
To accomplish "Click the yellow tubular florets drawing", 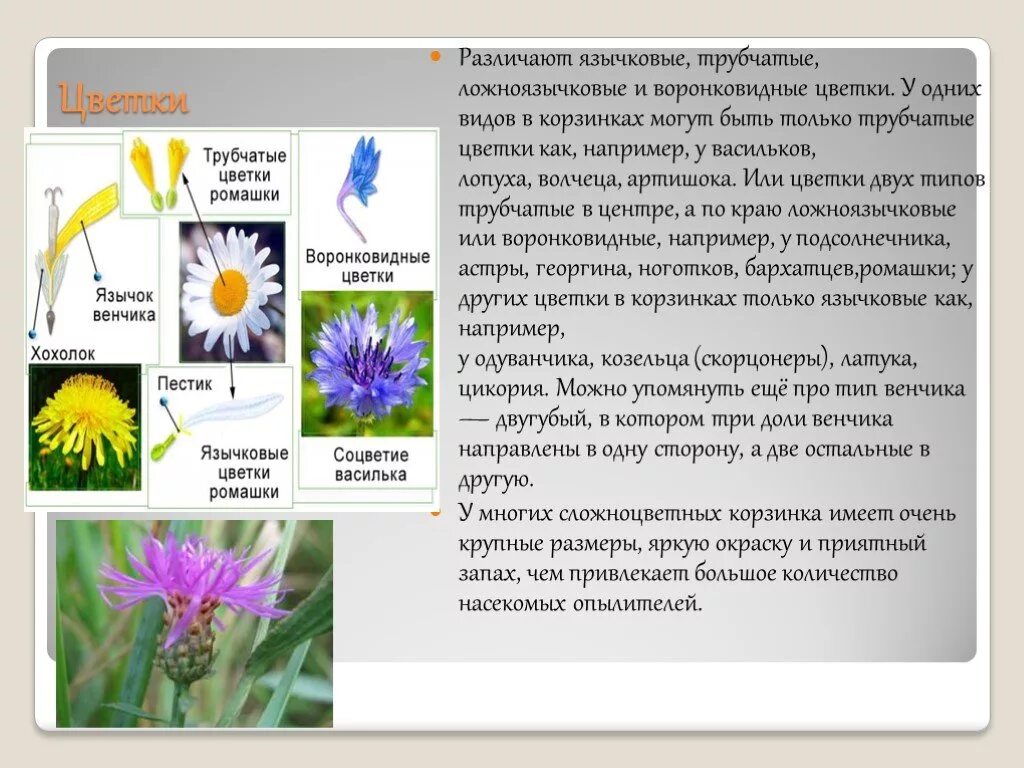I will (x=160, y=172).
